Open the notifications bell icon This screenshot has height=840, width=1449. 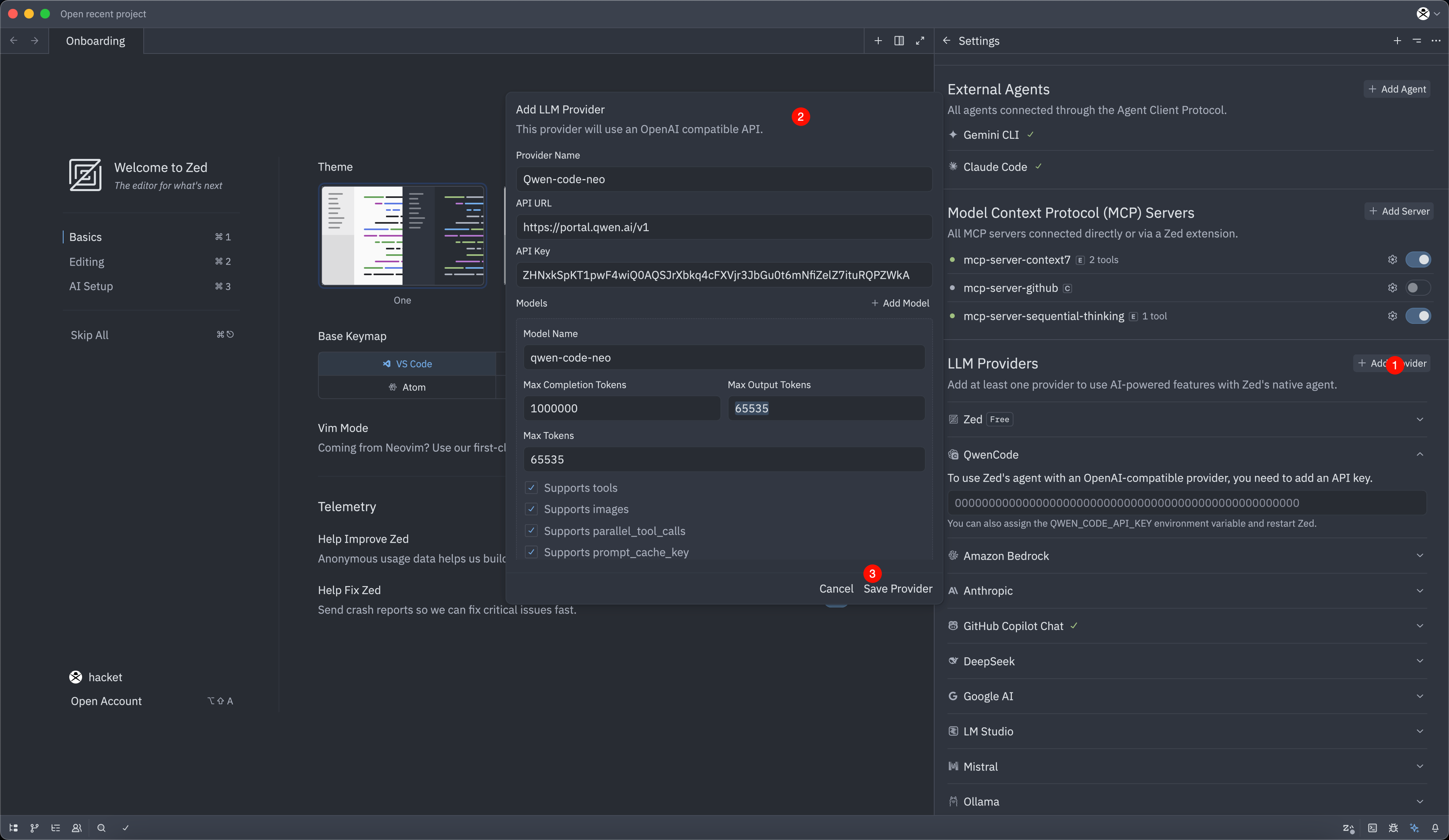(x=1435, y=828)
